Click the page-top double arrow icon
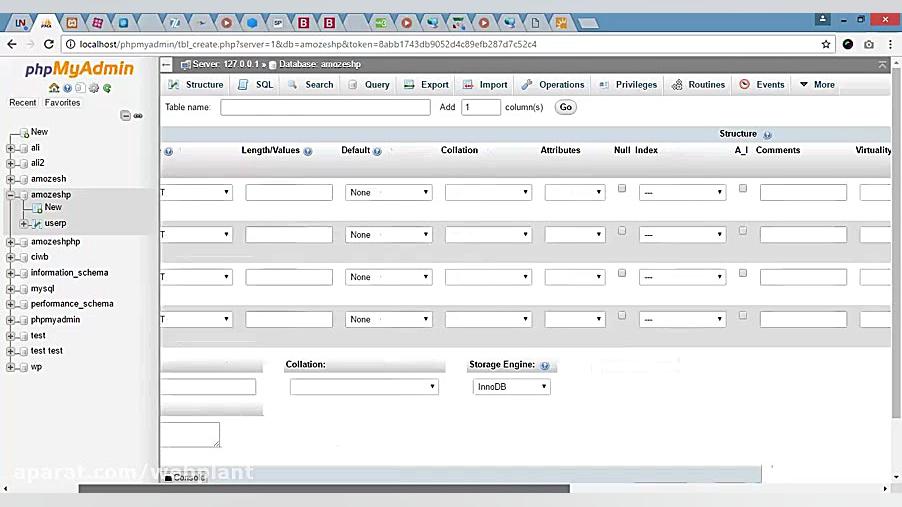This screenshot has height=507, width=902. (x=882, y=65)
